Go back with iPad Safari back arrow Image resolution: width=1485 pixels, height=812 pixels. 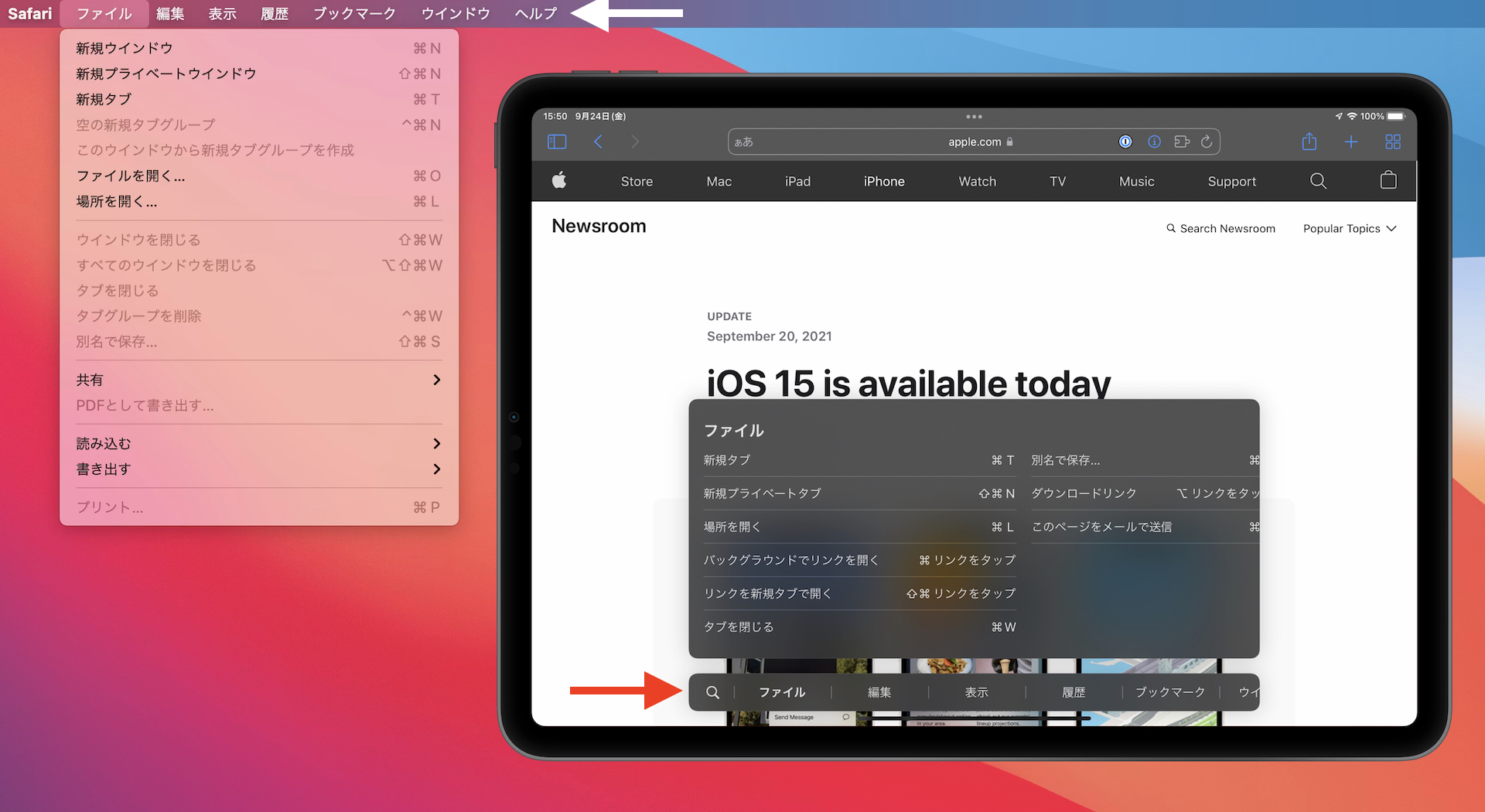(598, 142)
